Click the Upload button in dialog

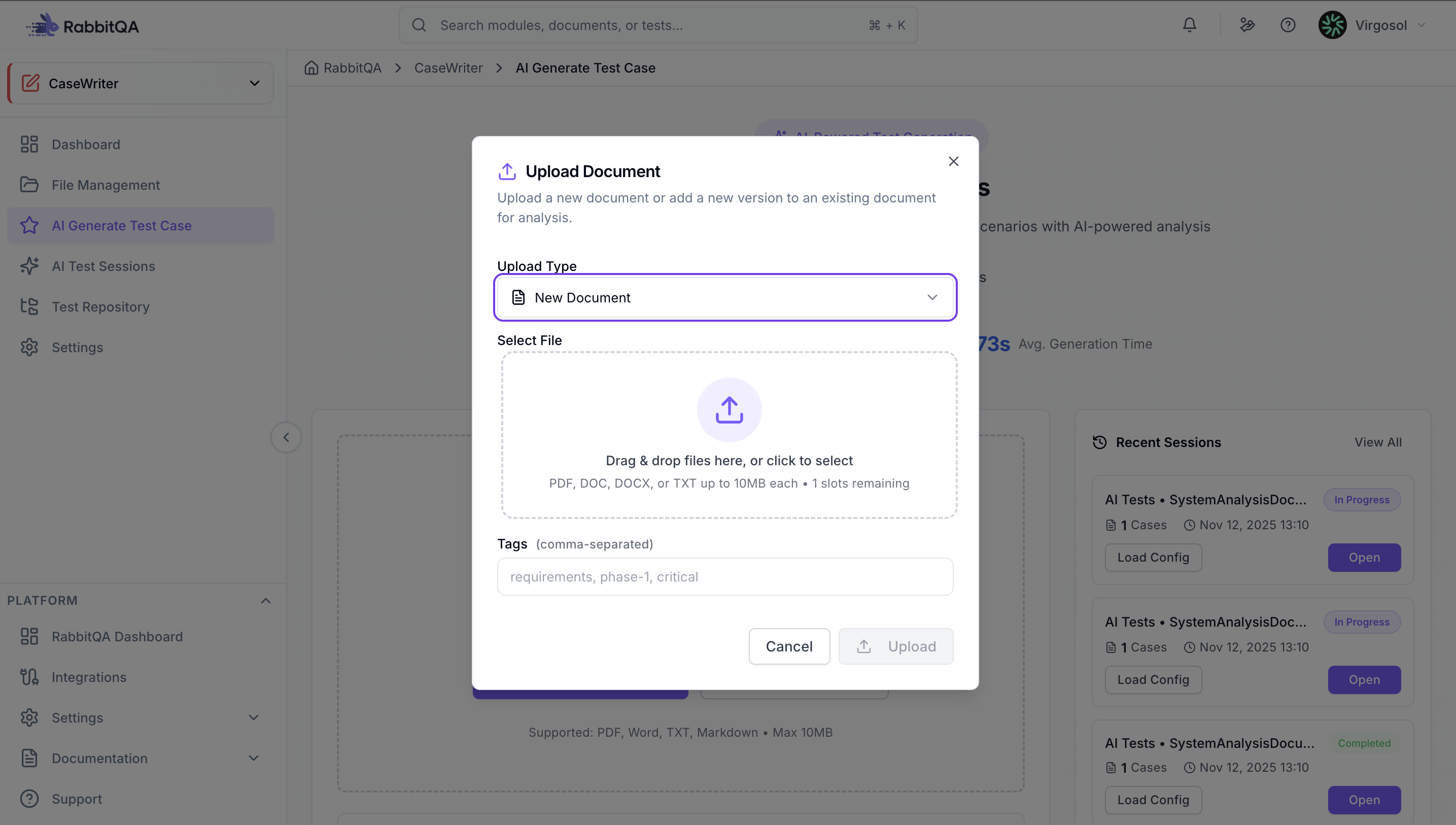point(896,646)
